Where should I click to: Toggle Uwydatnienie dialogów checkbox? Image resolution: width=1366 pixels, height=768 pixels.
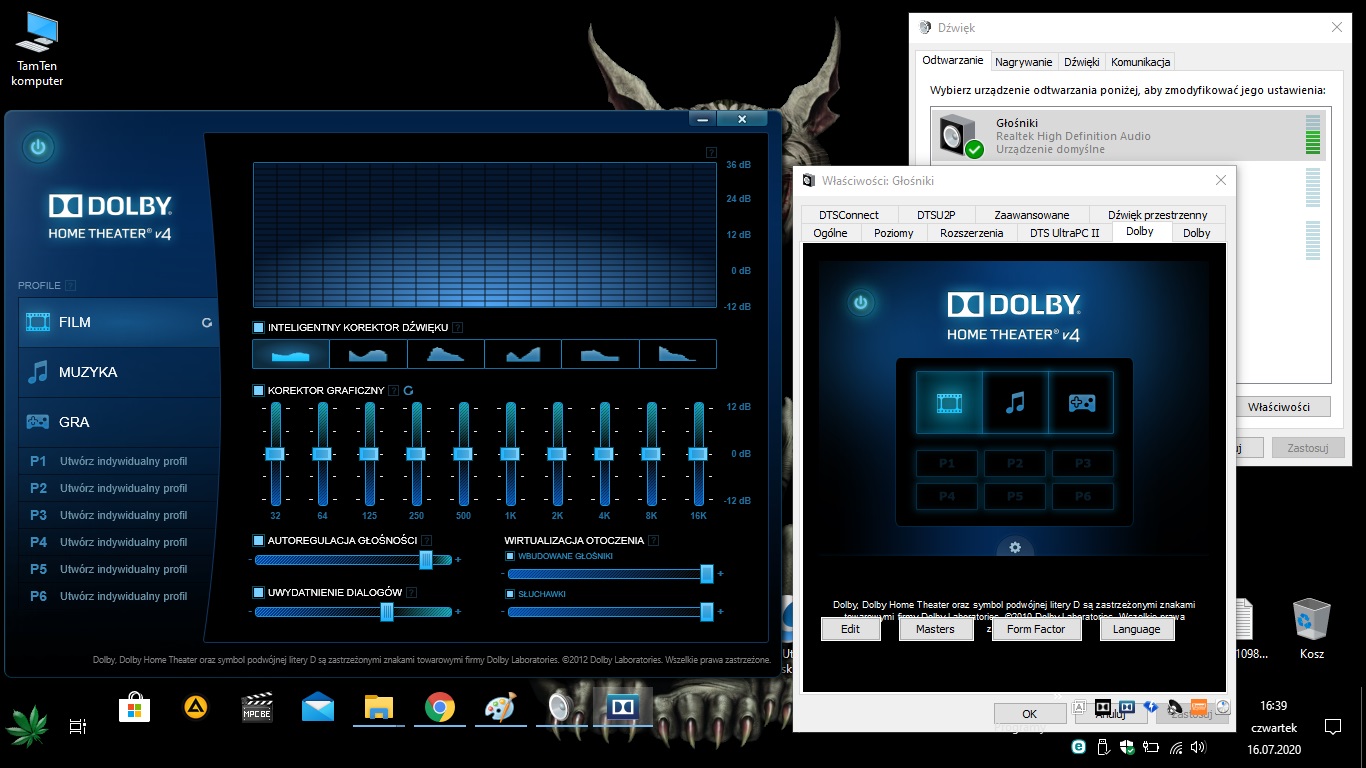(258, 592)
